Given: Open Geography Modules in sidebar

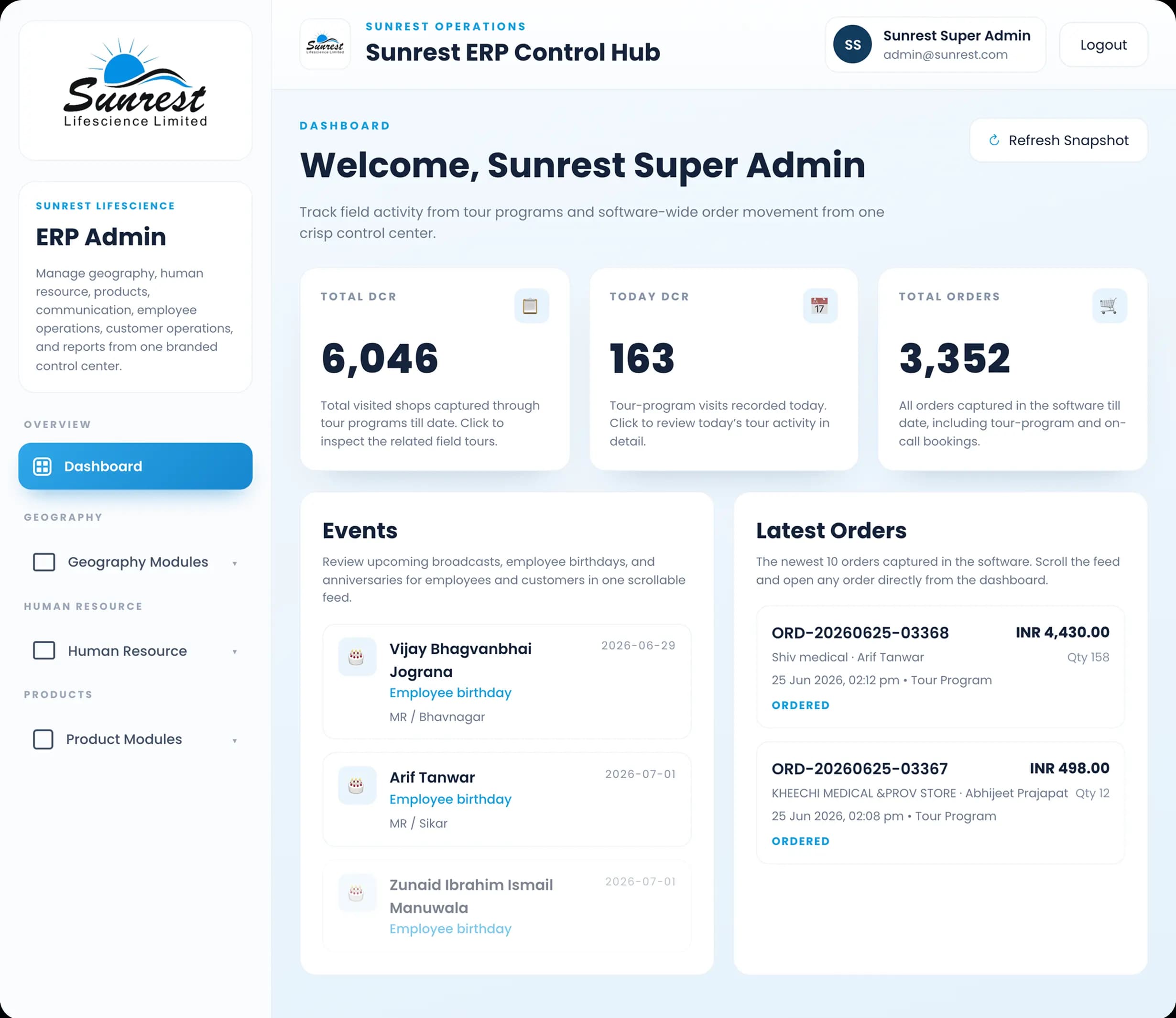Looking at the screenshot, I should click(135, 562).
